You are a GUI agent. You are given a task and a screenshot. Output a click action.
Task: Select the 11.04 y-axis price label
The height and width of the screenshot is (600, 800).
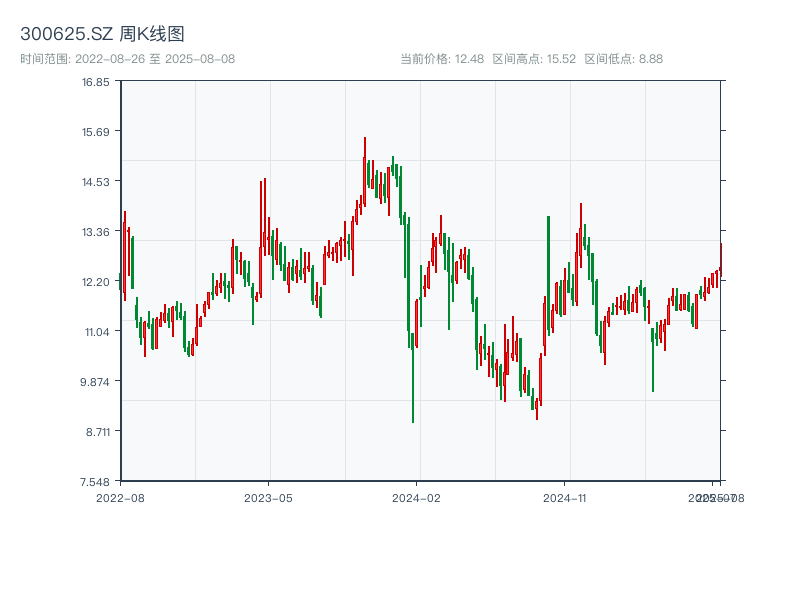[x=96, y=332]
